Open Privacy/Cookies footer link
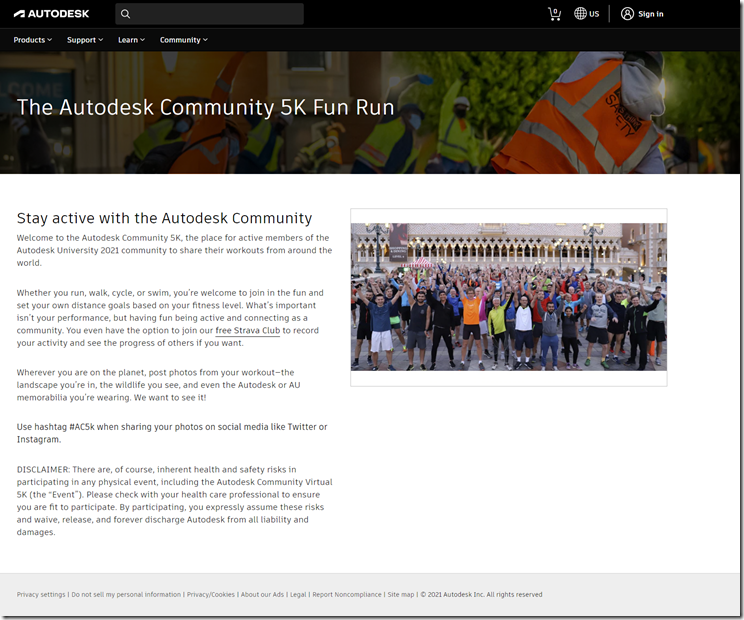 tap(211, 594)
